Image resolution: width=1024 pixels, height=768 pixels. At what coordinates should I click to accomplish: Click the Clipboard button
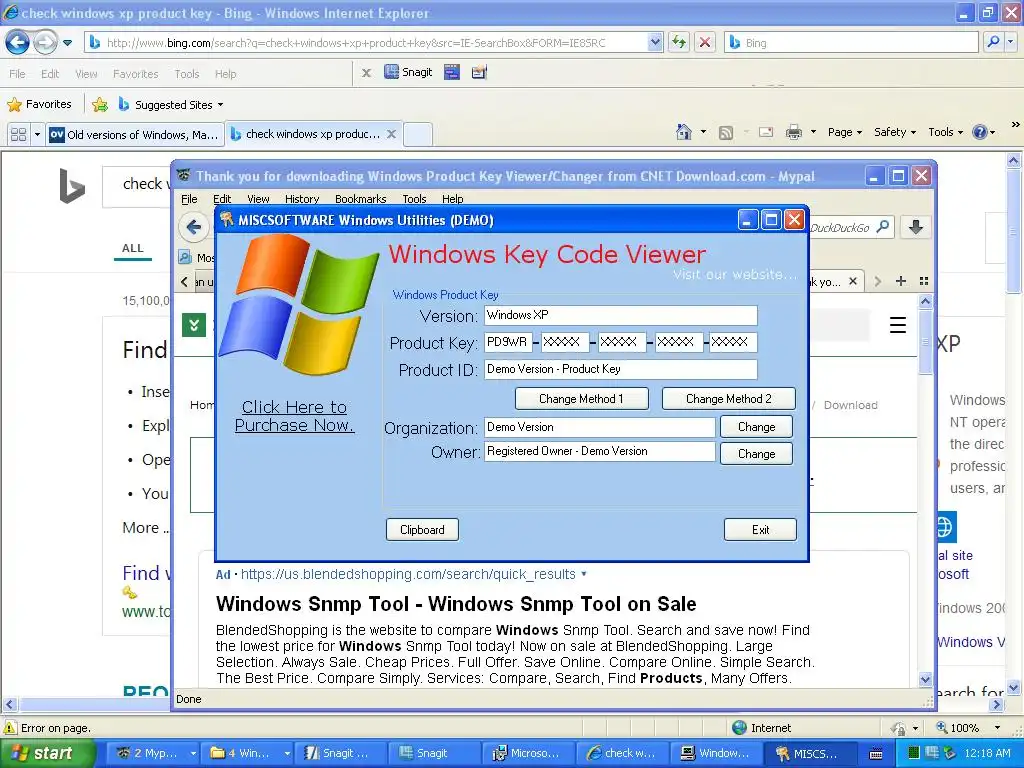(422, 530)
